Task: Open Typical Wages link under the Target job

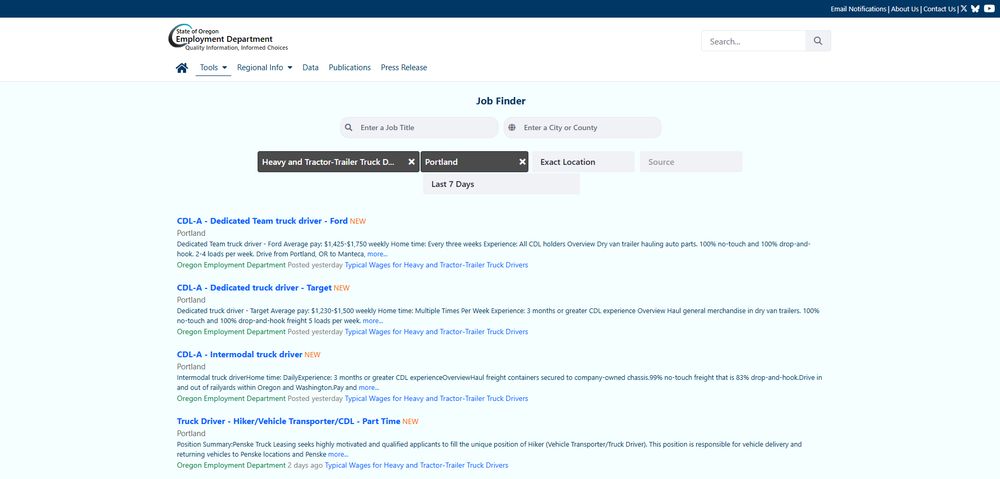Action: tap(436, 332)
